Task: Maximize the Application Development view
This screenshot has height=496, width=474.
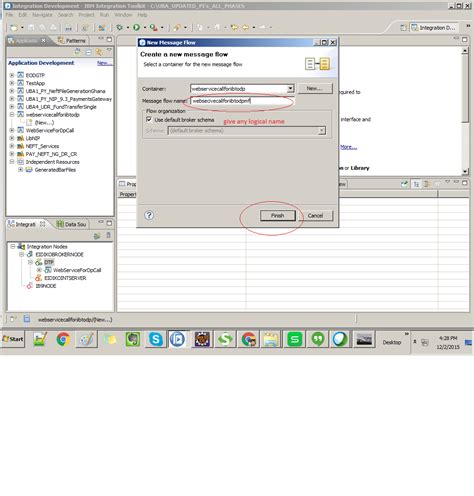Action: (x=109, y=39)
